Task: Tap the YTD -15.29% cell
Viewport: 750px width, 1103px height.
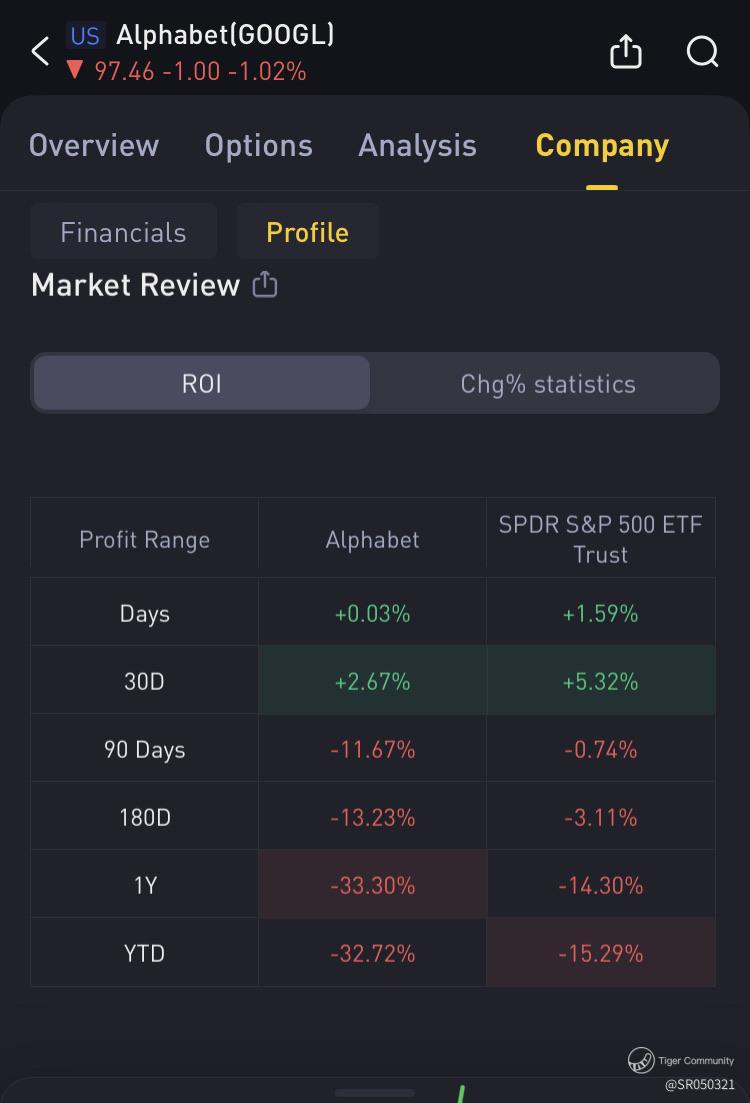Action: click(x=600, y=953)
